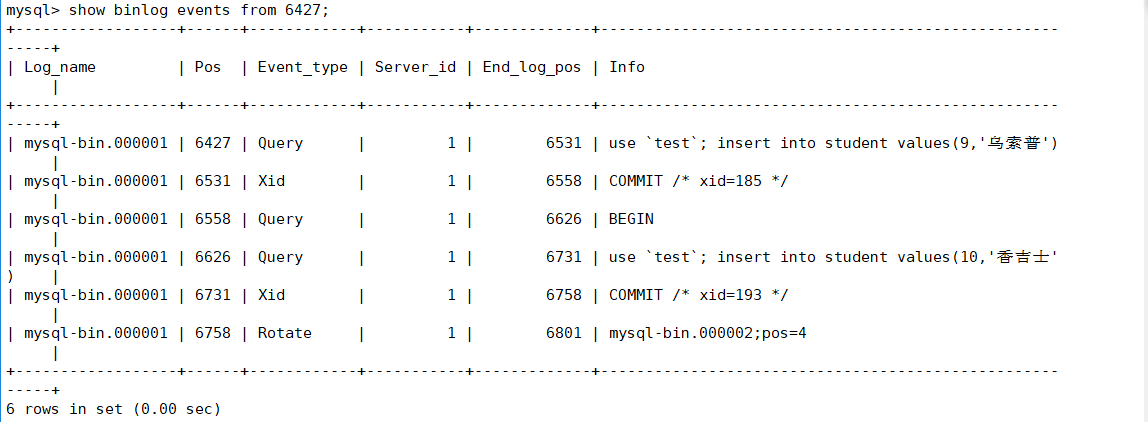Click the '6 rows in set' result line
Screen dimensions: 1148x422
[x=113, y=409]
